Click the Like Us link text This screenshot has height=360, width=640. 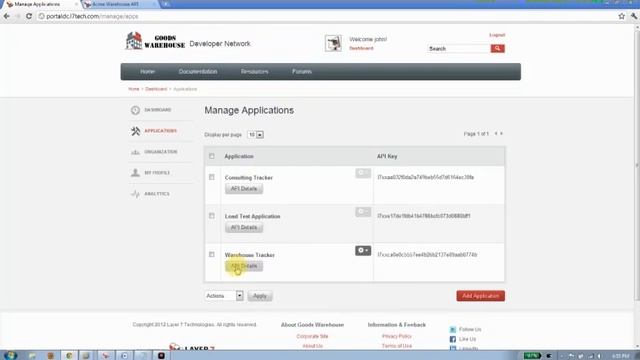coord(467,339)
